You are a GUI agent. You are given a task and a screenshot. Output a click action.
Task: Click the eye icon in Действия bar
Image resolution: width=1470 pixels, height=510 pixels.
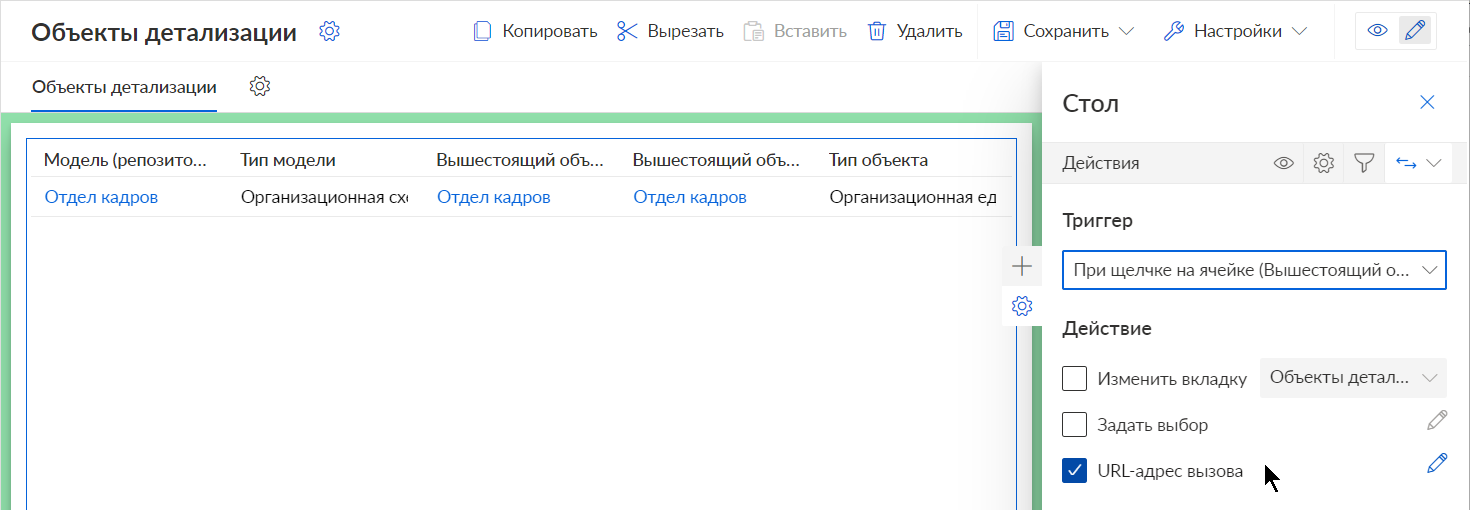pos(1284,163)
